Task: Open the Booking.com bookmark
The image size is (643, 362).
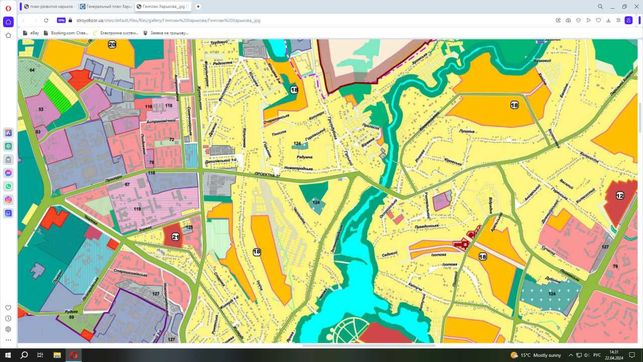Action: pyautogui.click(x=66, y=33)
